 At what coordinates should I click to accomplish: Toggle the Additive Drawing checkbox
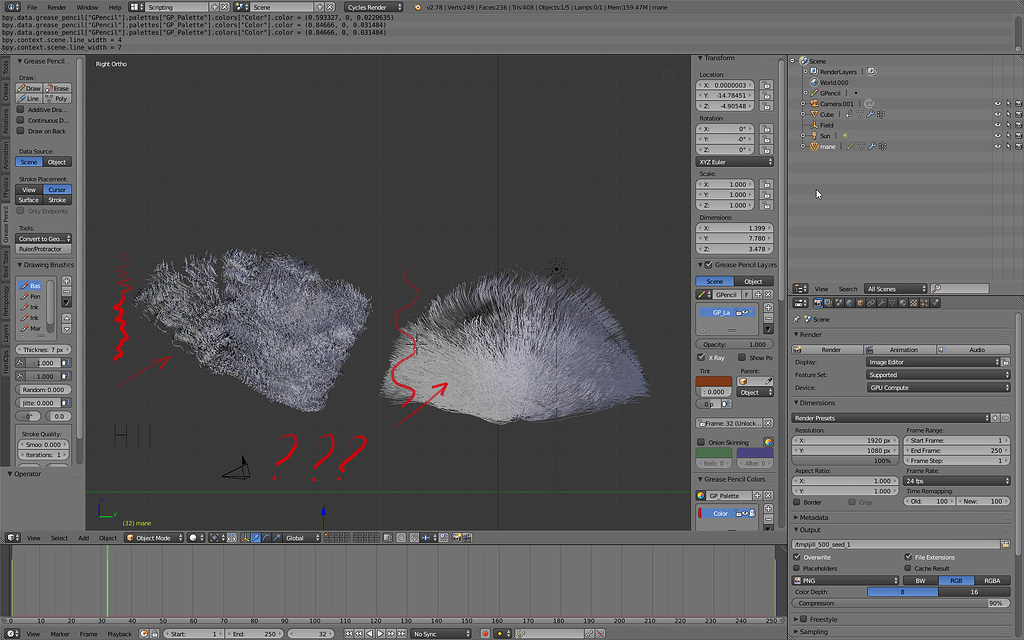[x=20, y=110]
